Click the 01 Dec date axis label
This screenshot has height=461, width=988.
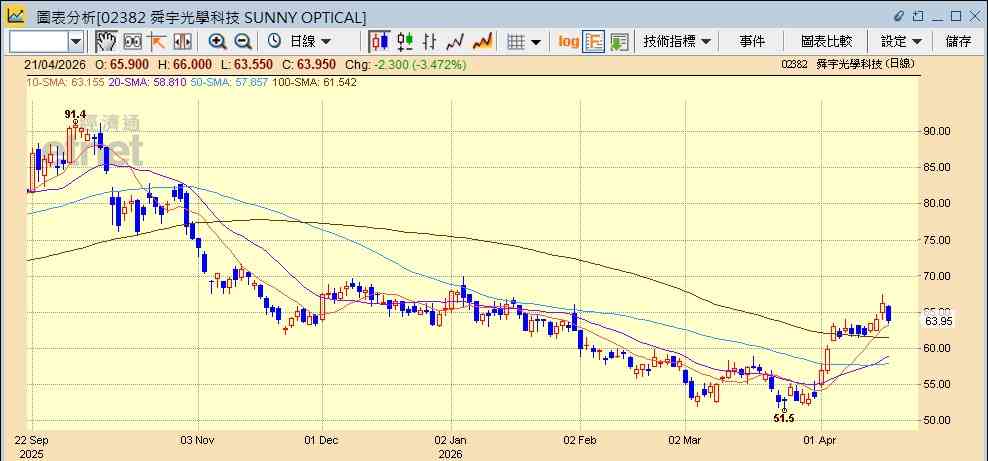[x=322, y=440]
